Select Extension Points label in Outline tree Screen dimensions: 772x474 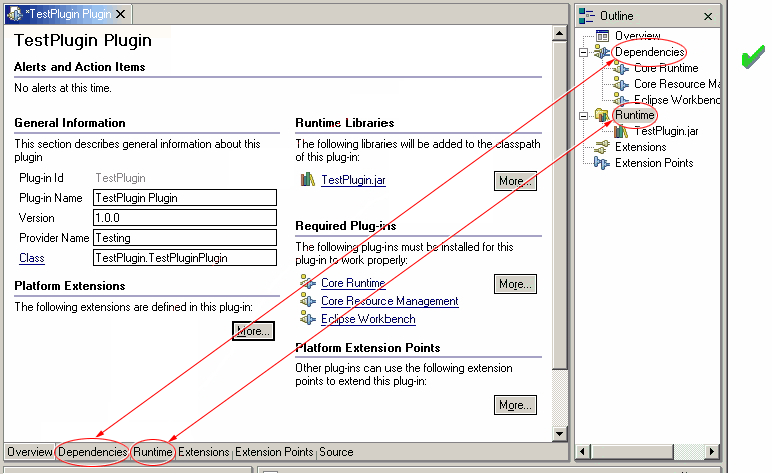coord(654,163)
